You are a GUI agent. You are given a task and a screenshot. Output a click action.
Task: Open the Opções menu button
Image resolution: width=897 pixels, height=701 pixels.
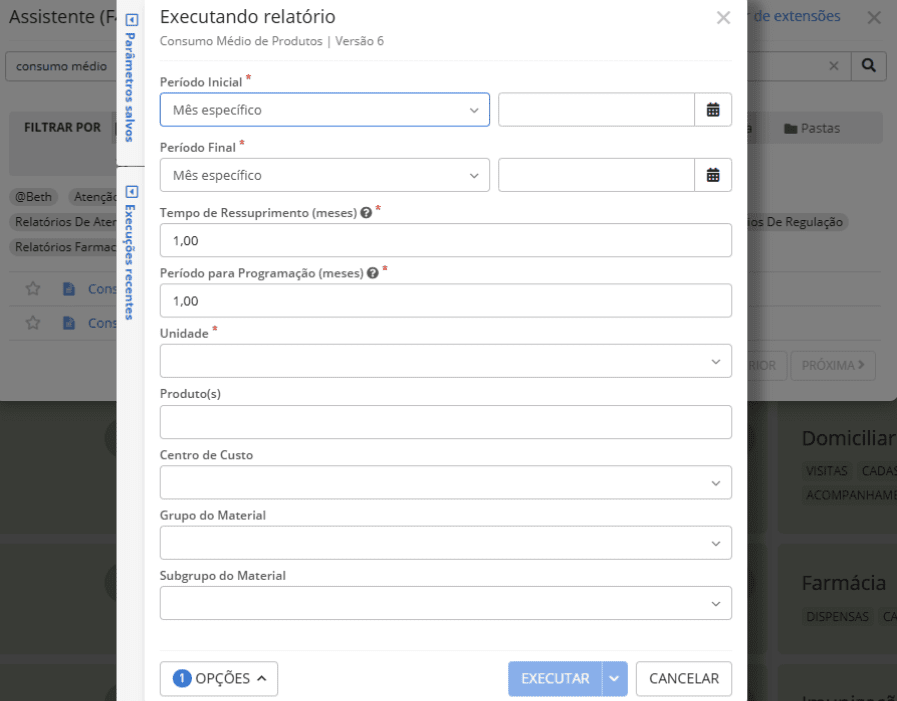219,679
